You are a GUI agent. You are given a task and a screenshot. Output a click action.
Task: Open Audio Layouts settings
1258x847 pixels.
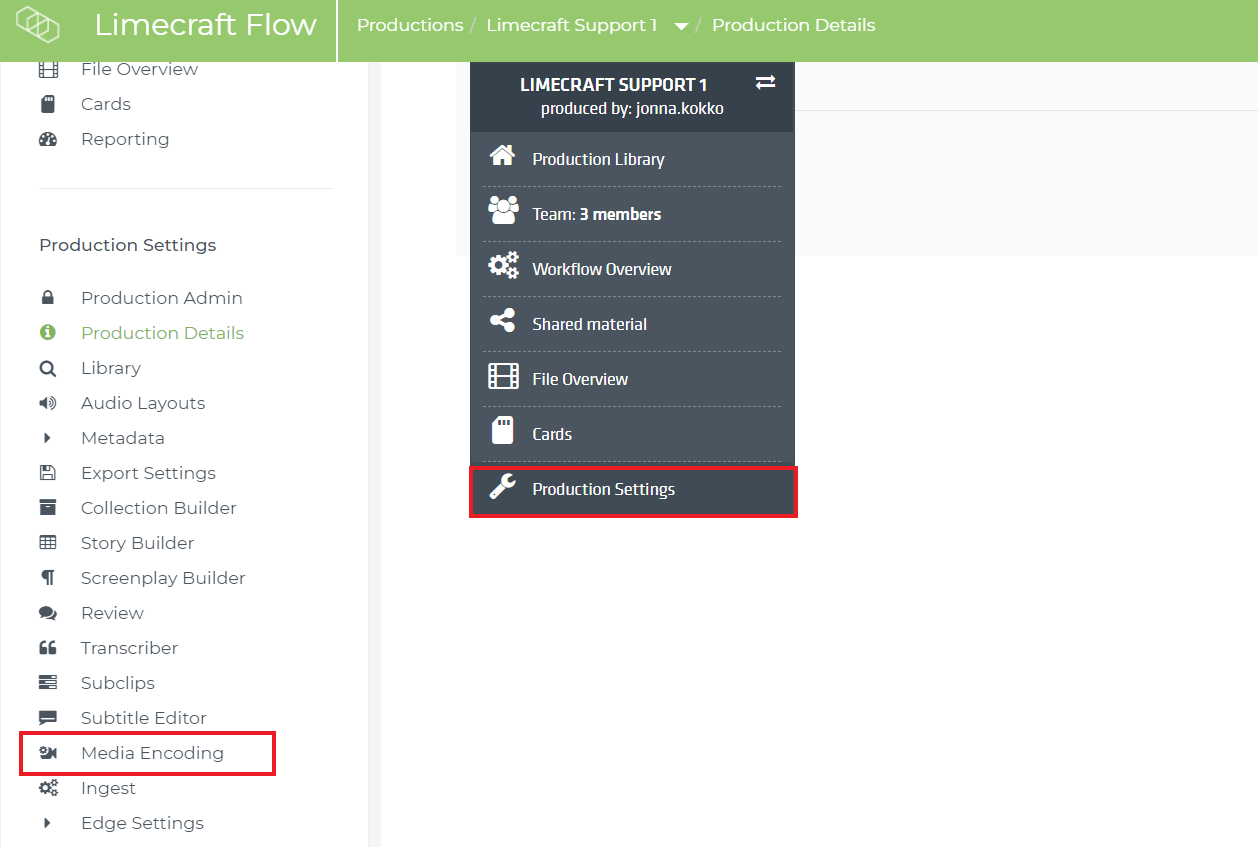tap(143, 403)
